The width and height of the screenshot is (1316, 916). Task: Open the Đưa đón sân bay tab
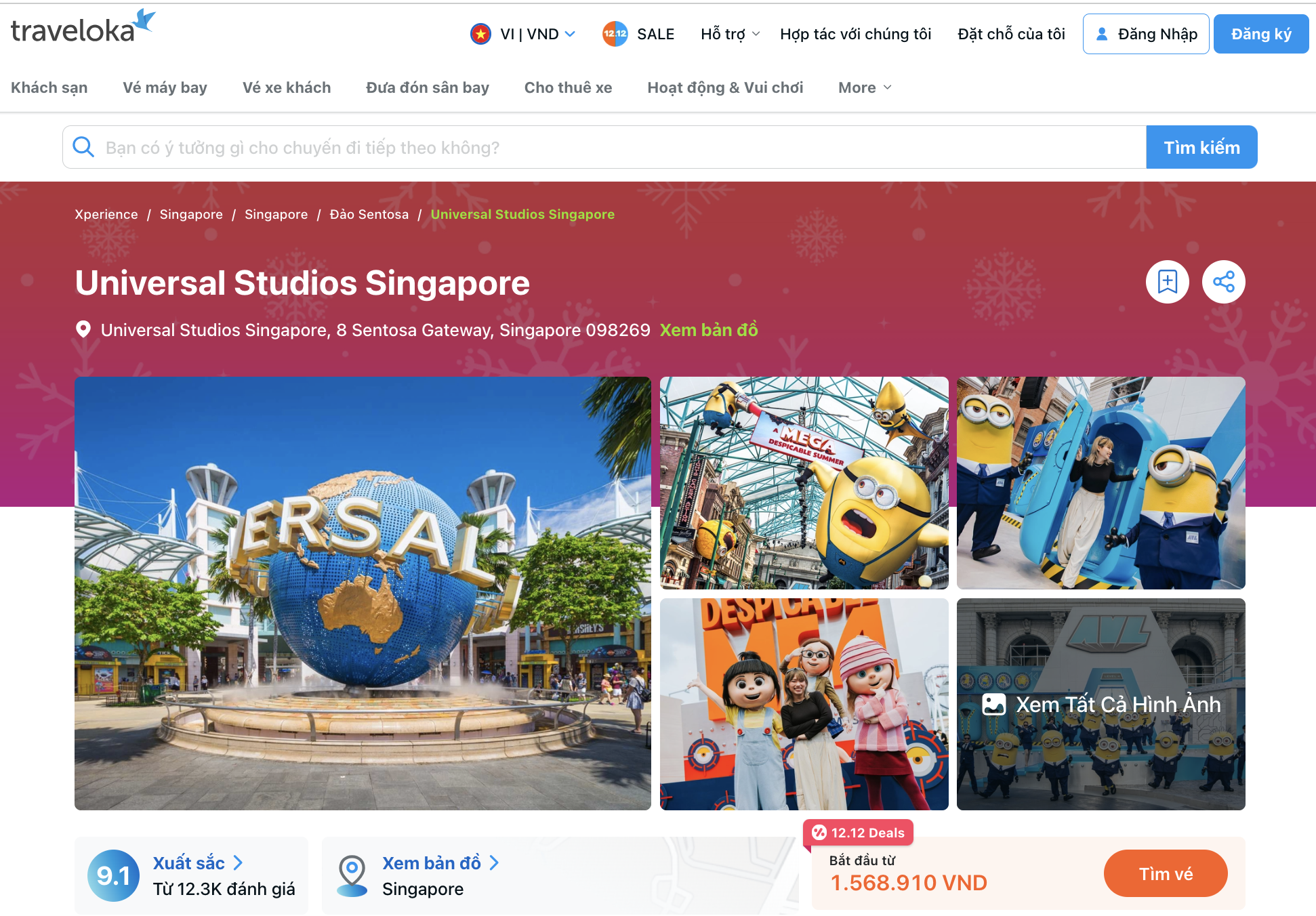click(x=428, y=87)
